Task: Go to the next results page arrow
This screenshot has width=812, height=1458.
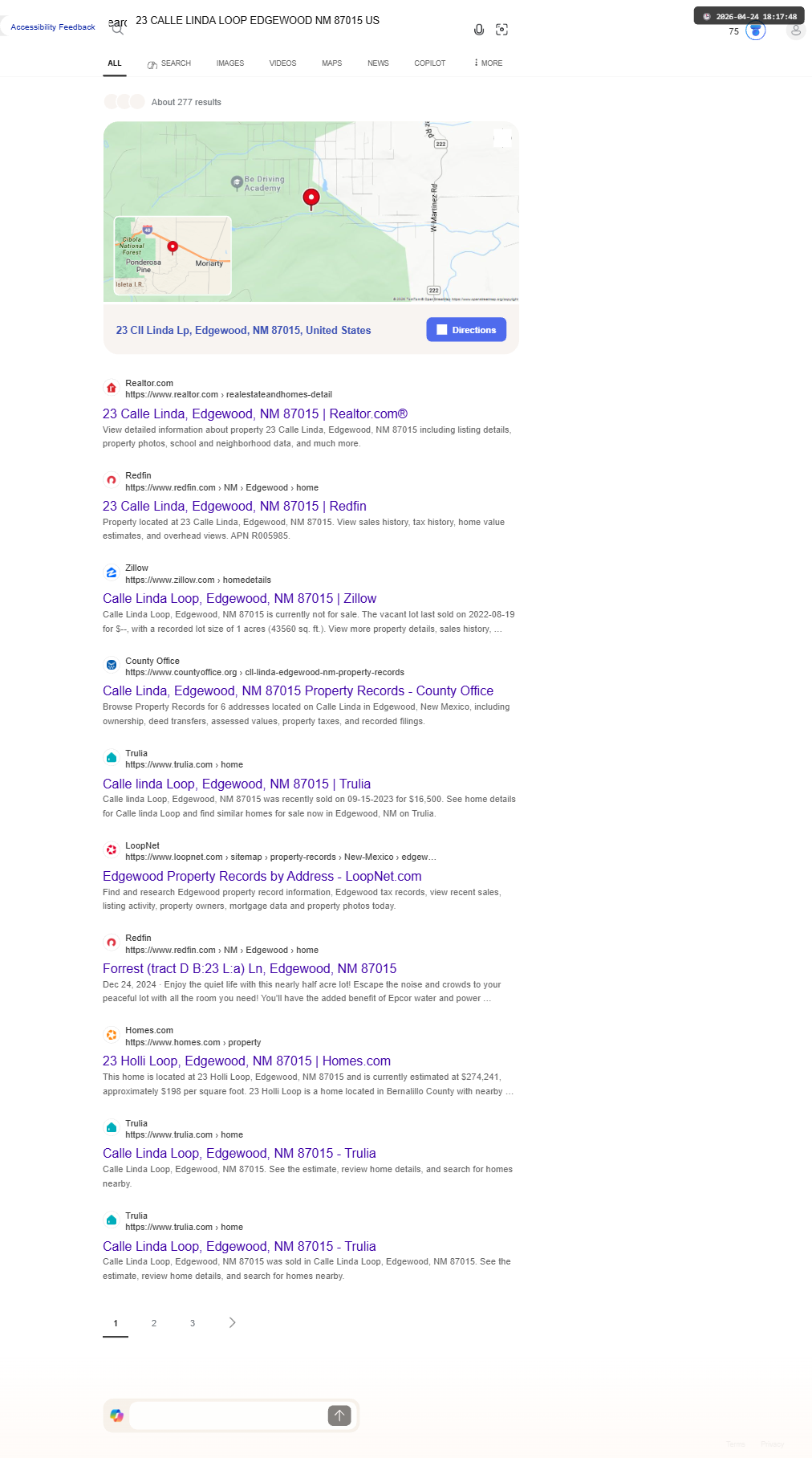Action: pos(232,1322)
